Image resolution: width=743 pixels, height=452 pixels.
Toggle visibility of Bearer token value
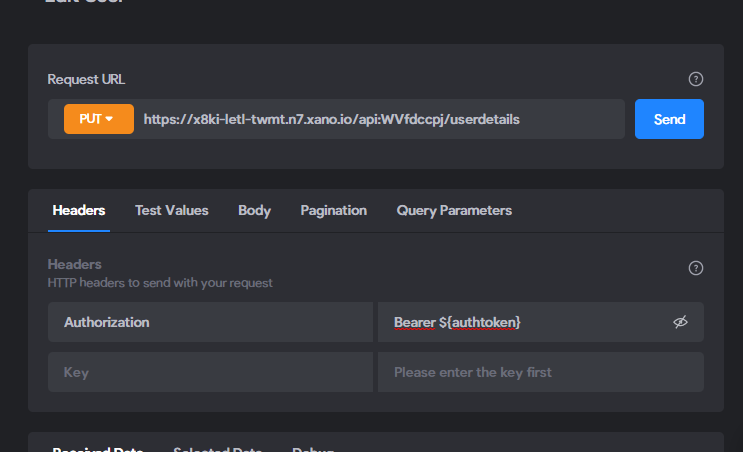click(x=680, y=322)
